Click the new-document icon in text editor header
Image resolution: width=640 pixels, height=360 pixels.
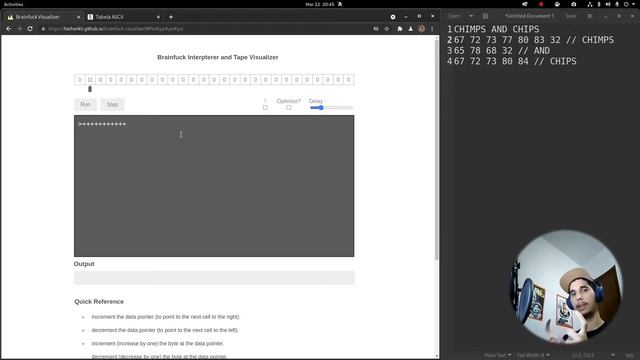(x=485, y=16)
